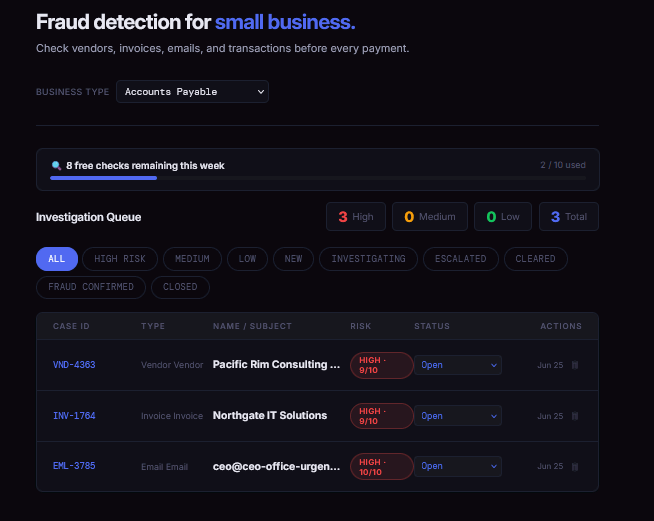Image resolution: width=654 pixels, height=521 pixels.
Task: Click Jun 25 date in EML-3785 row
Action: coord(550,466)
